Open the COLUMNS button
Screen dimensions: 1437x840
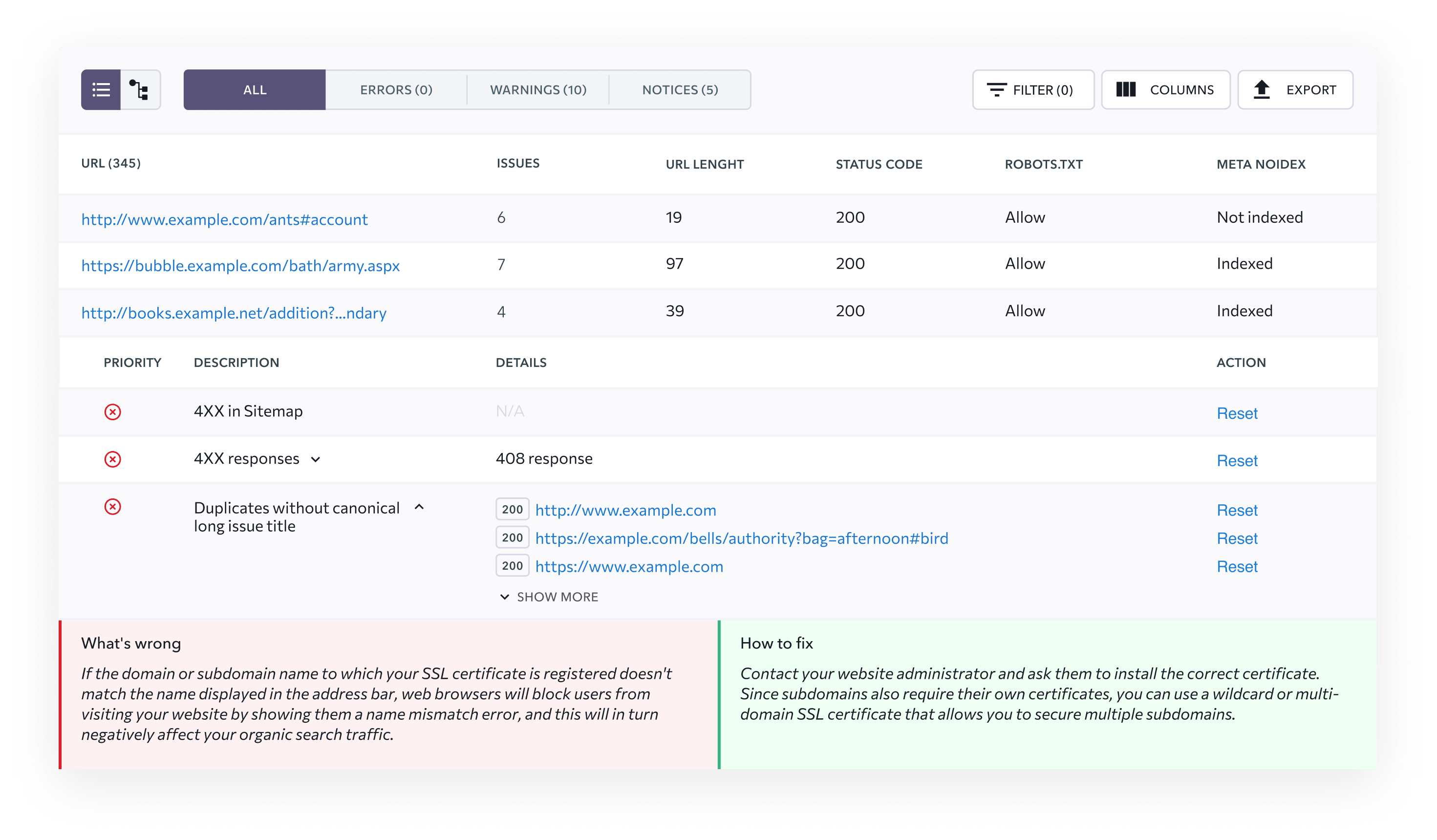[x=1165, y=89]
